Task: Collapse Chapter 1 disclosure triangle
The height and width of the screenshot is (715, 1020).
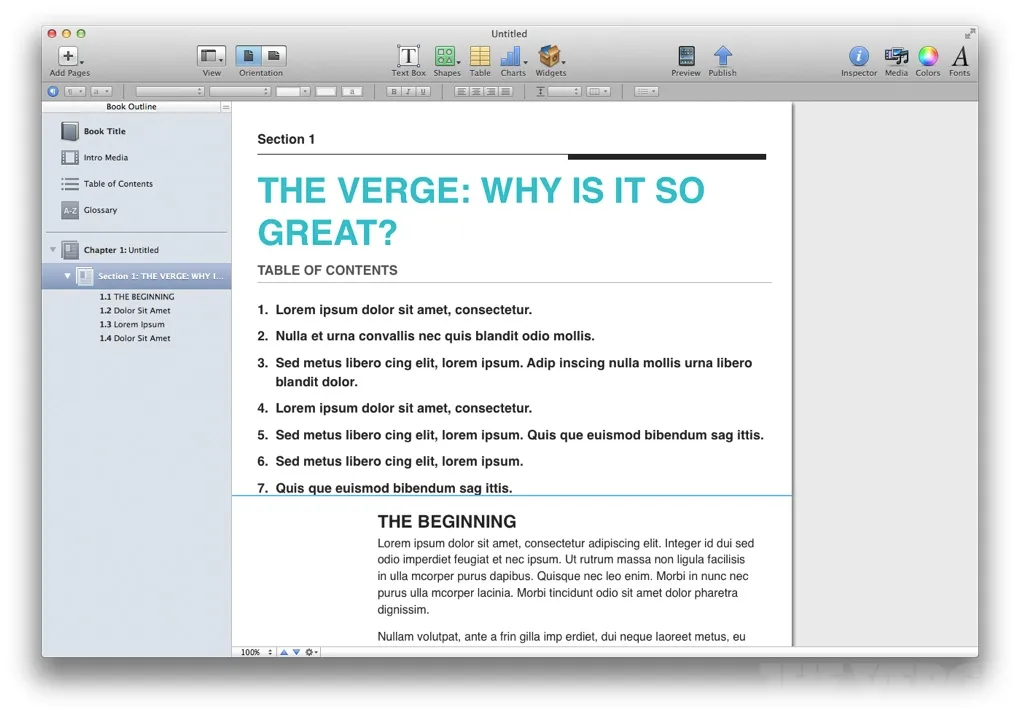Action: click(53, 250)
